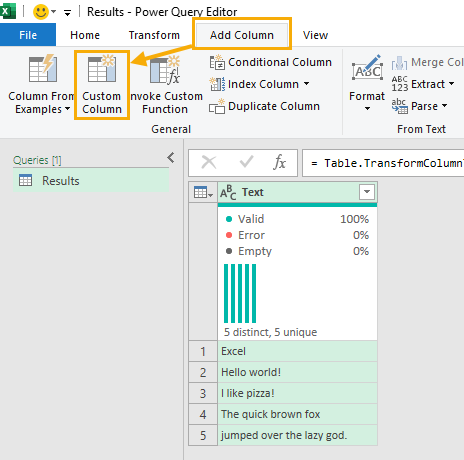Click Duplicate Column

click(264, 106)
